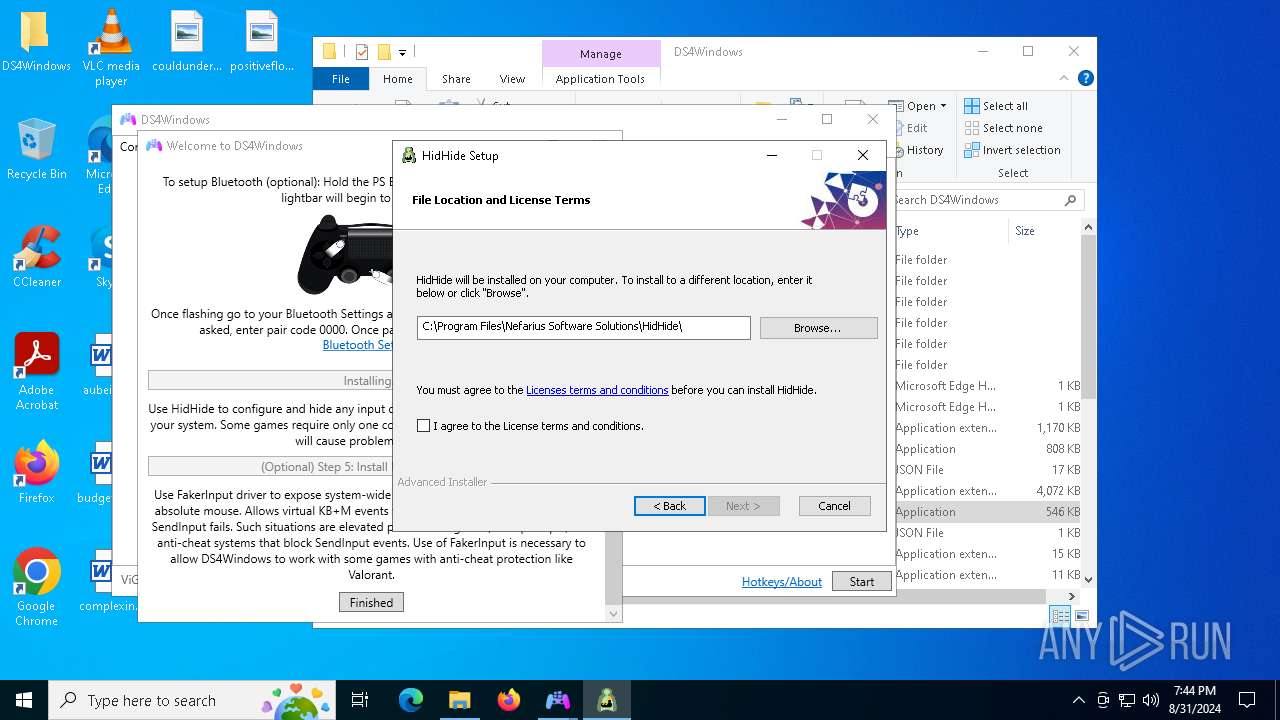This screenshot has width=1280, height=720.
Task: Expand the Open dropdown arrow in ribbon
Action: coord(943,106)
